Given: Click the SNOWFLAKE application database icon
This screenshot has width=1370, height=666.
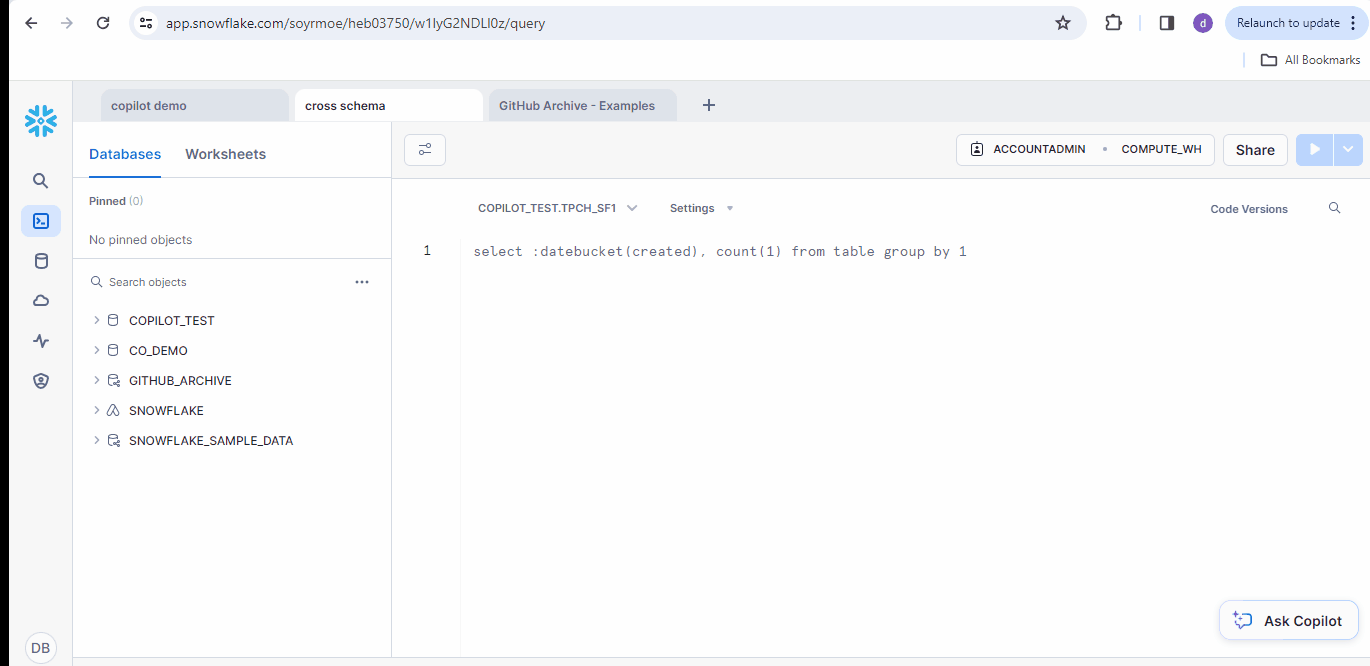Looking at the screenshot, I should 113,411.
